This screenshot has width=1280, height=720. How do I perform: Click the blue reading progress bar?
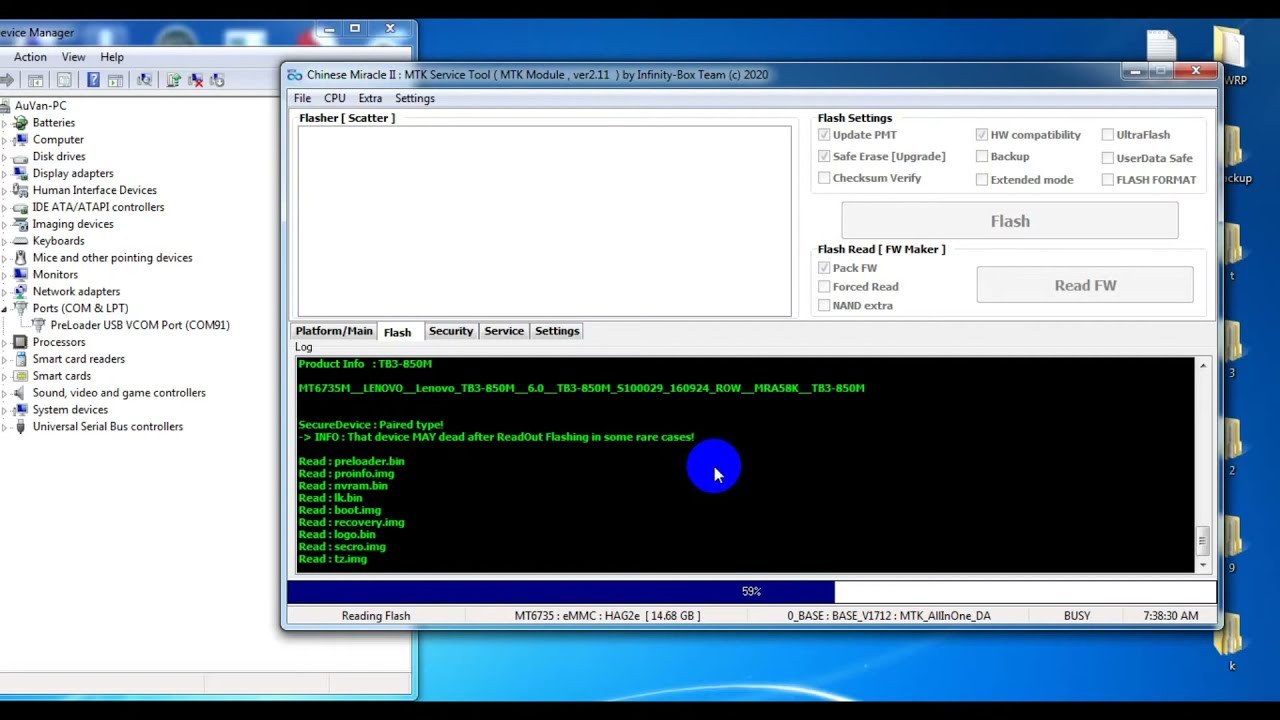point(561,592)
